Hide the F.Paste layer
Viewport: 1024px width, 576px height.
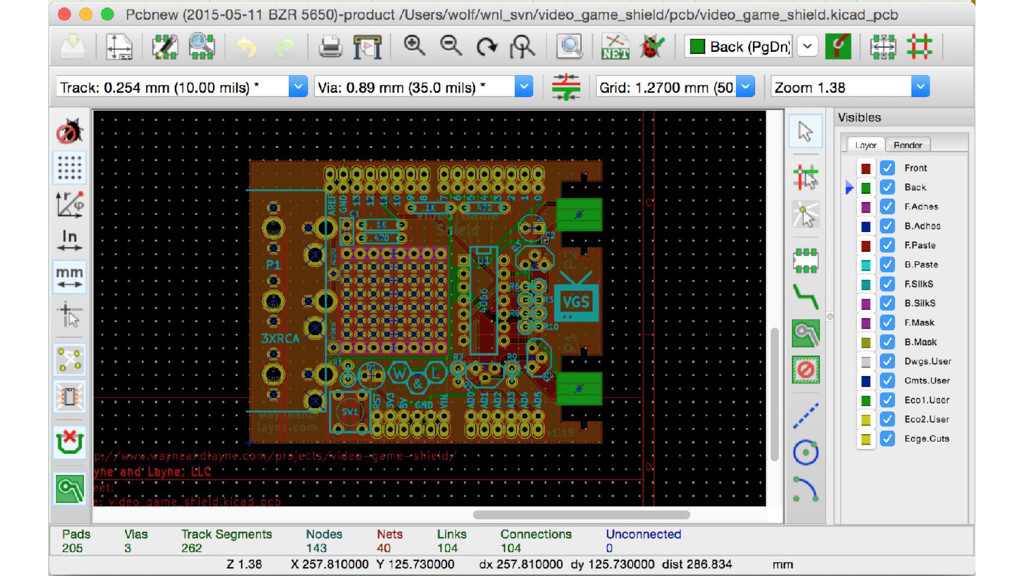pos(887,246)
